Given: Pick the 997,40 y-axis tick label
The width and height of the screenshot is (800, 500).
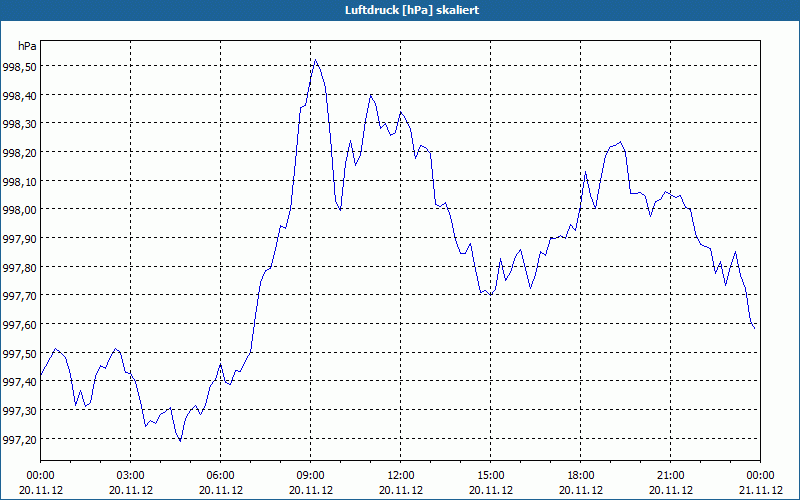Looking at the screenshot, I should (18, 382).
